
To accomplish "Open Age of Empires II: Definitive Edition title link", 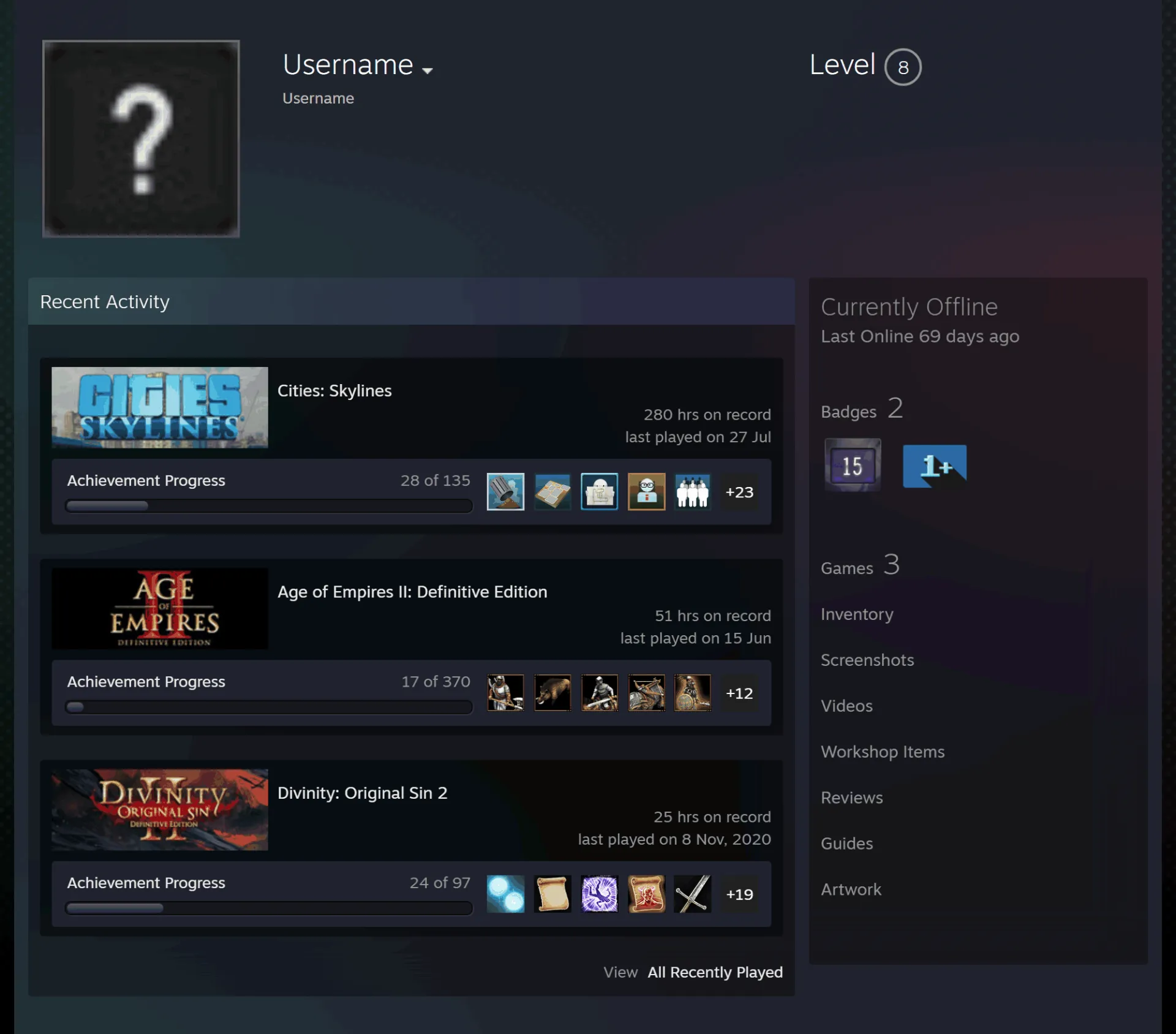I will coord(412,592).
